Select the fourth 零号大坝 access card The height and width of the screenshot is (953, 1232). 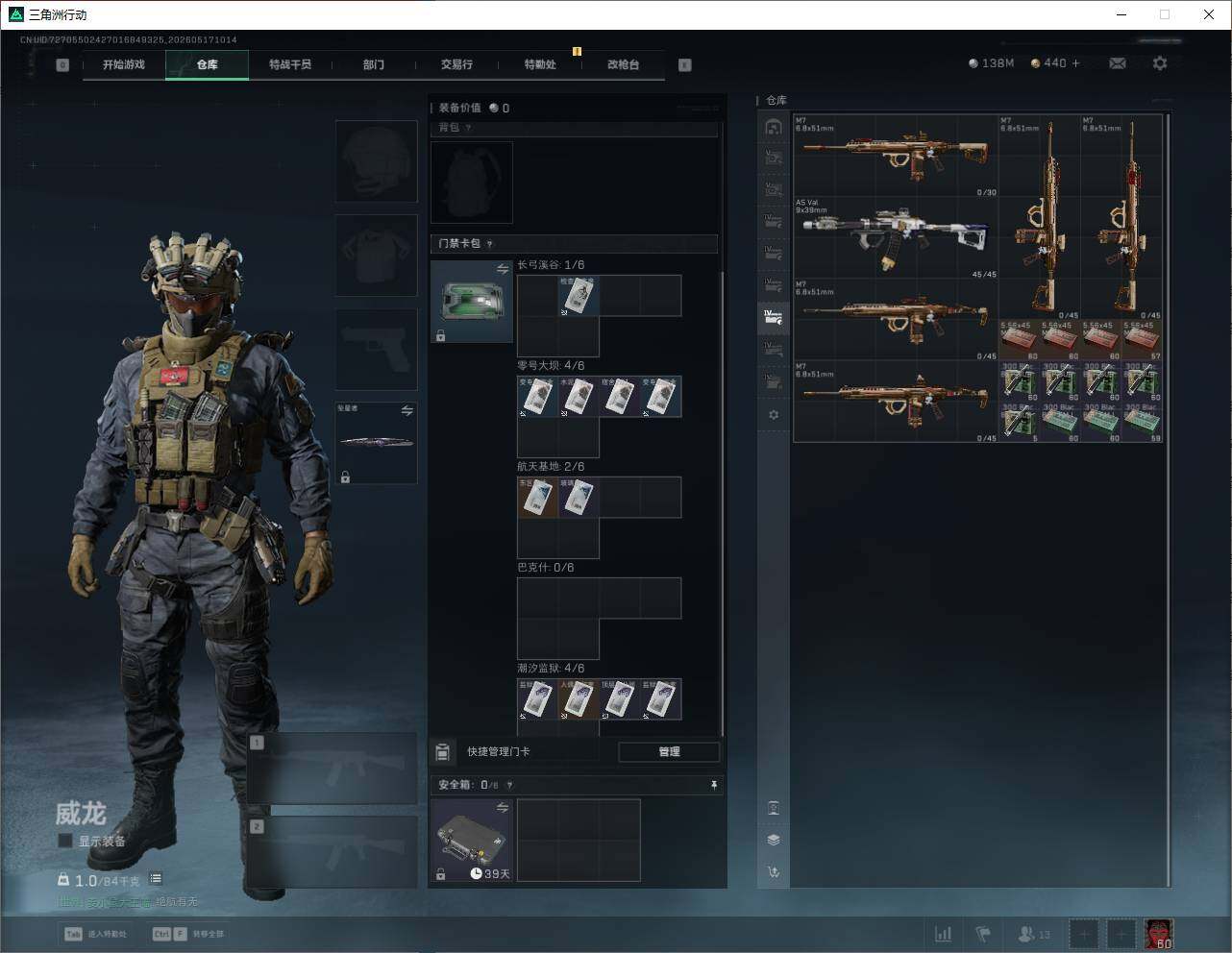(661, 397)
